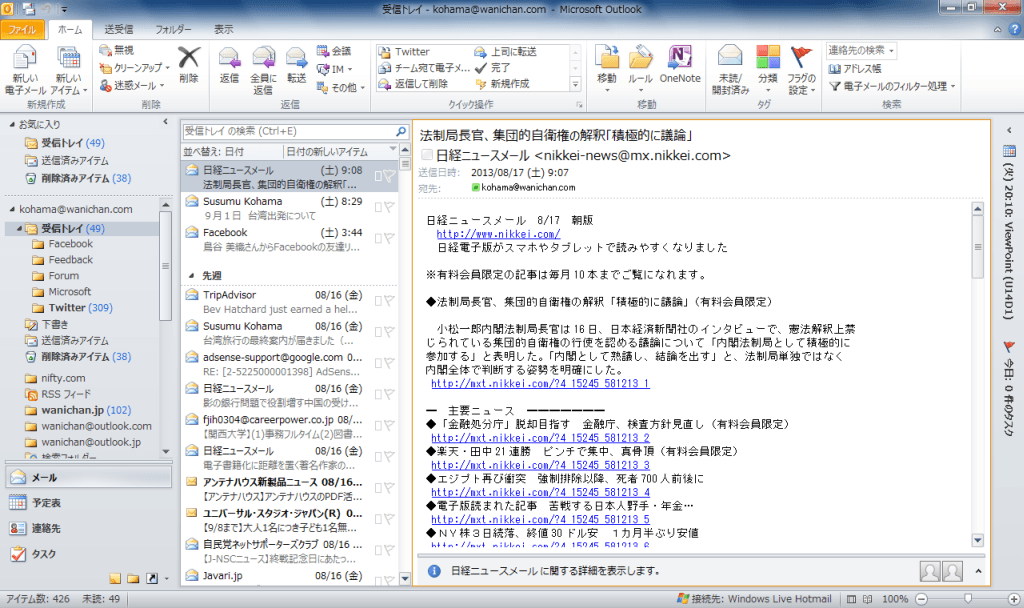Create a new email with 新しい電子メール
This screenshot has height=608, width=1024.
pos(25,70)
